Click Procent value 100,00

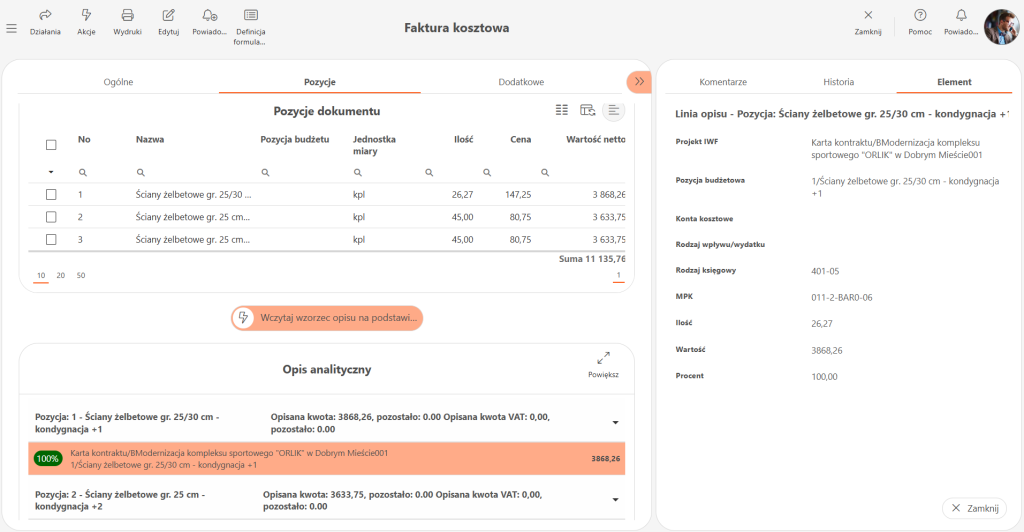[x=824, y=377]
